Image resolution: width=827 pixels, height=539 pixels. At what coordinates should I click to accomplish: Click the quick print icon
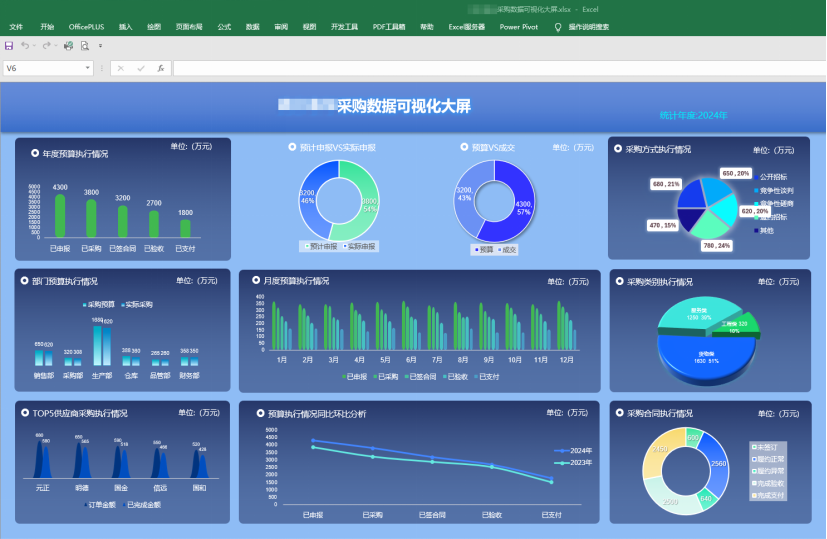(x=69, y=46)
